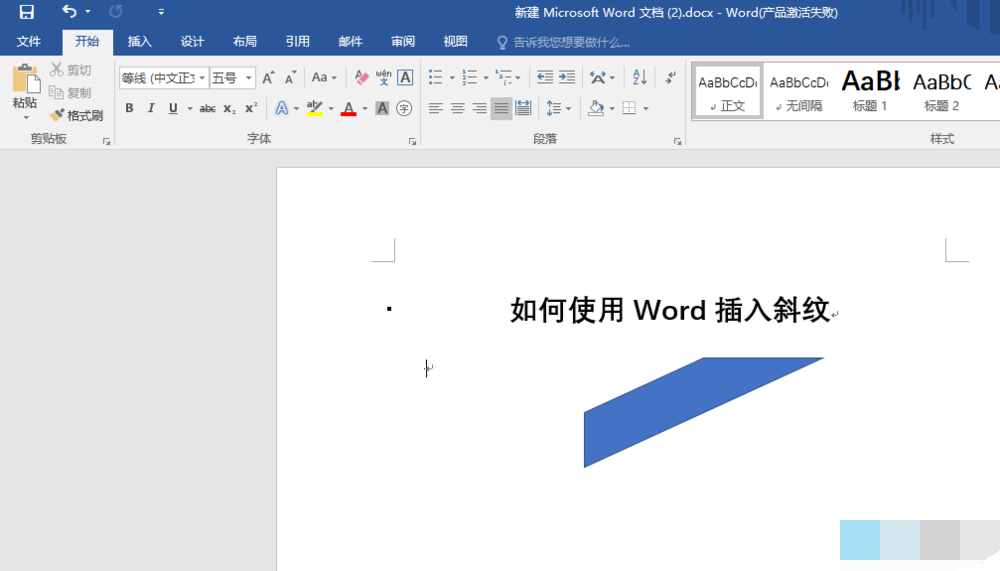Click the Paste (粘贴) clipboard icon
Viewport: 1000px width, 571px height.
[x=25, y=81]
